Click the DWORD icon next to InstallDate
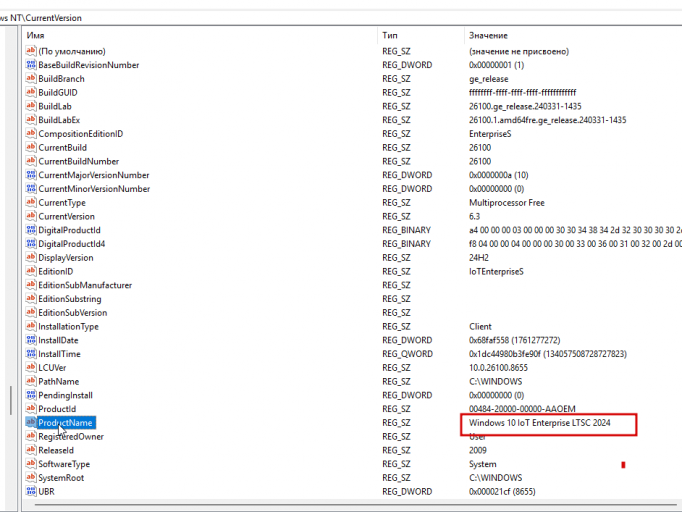 pyautogui.click(x=30, y=340)
